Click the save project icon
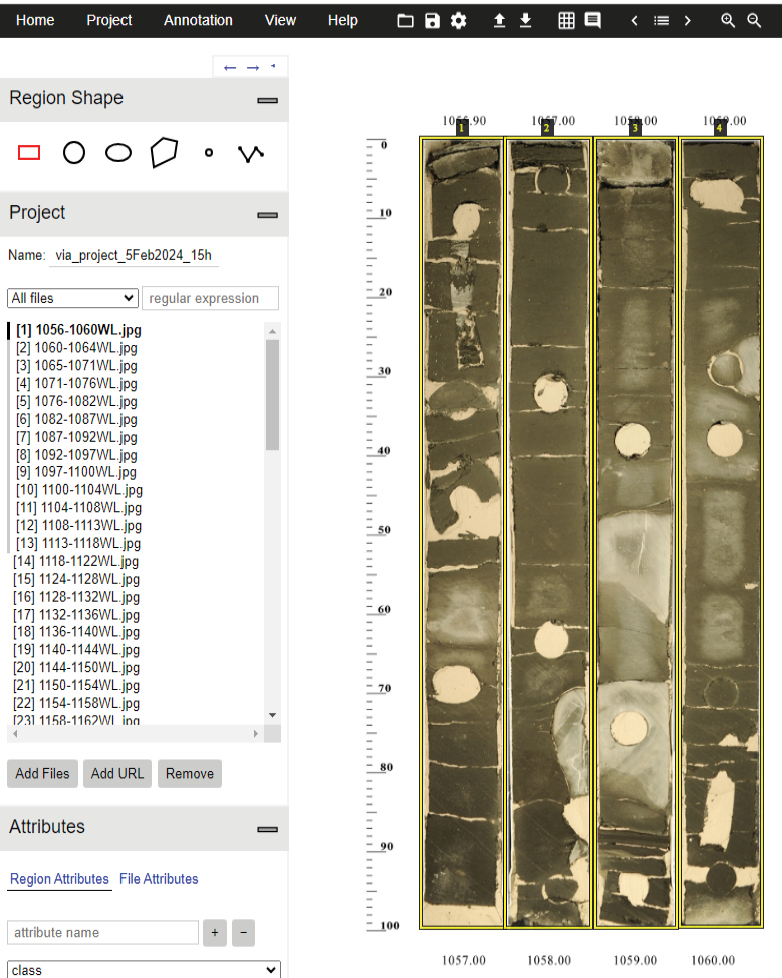The image size is (782, 978). point(432,20)
